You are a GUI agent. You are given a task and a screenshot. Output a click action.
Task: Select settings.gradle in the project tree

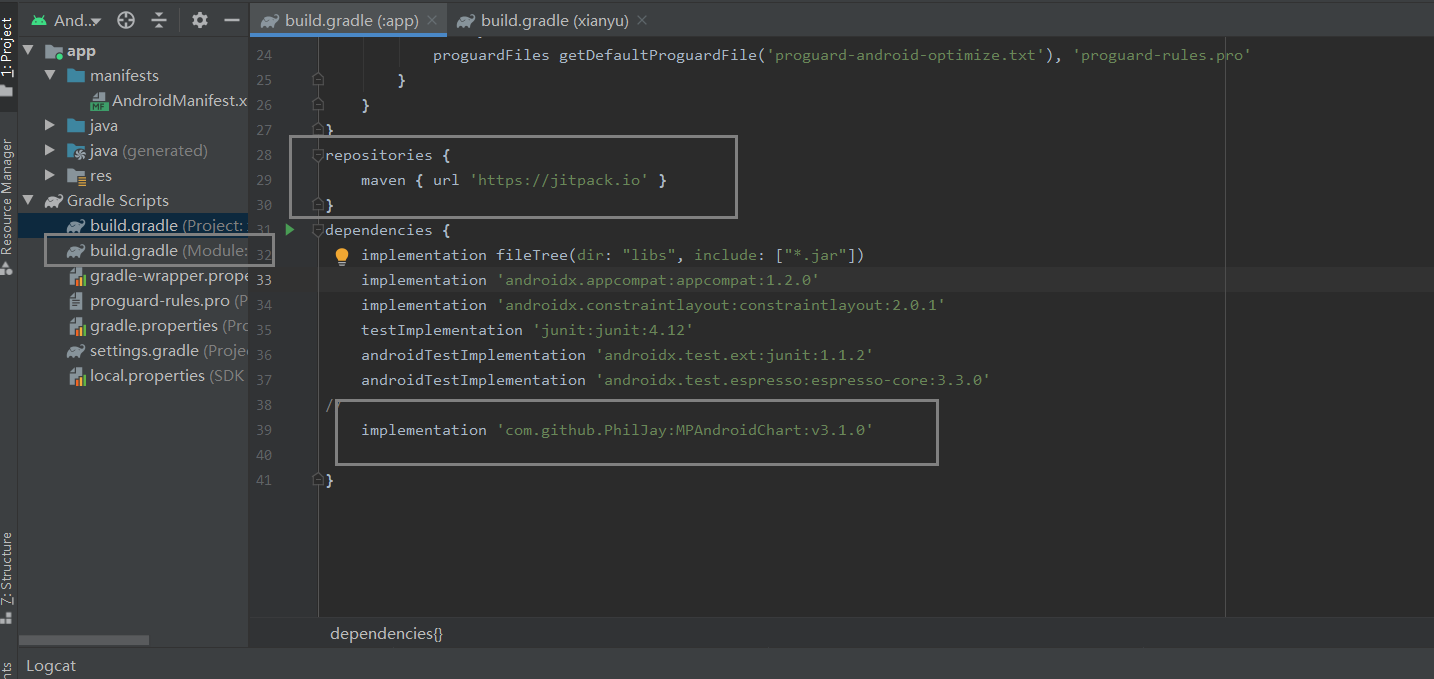tap(144, 351)
